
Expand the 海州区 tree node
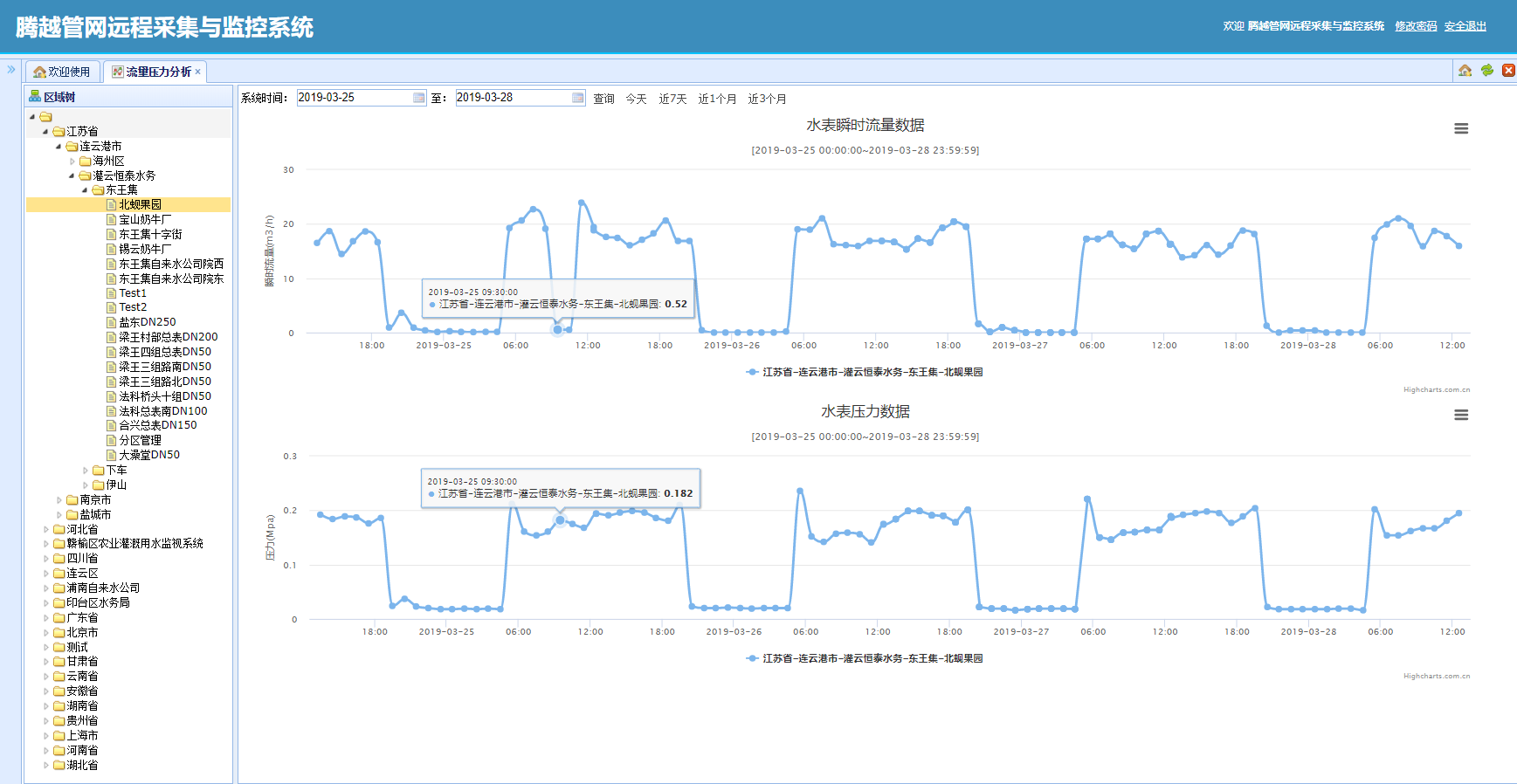[x=72, y=162]
